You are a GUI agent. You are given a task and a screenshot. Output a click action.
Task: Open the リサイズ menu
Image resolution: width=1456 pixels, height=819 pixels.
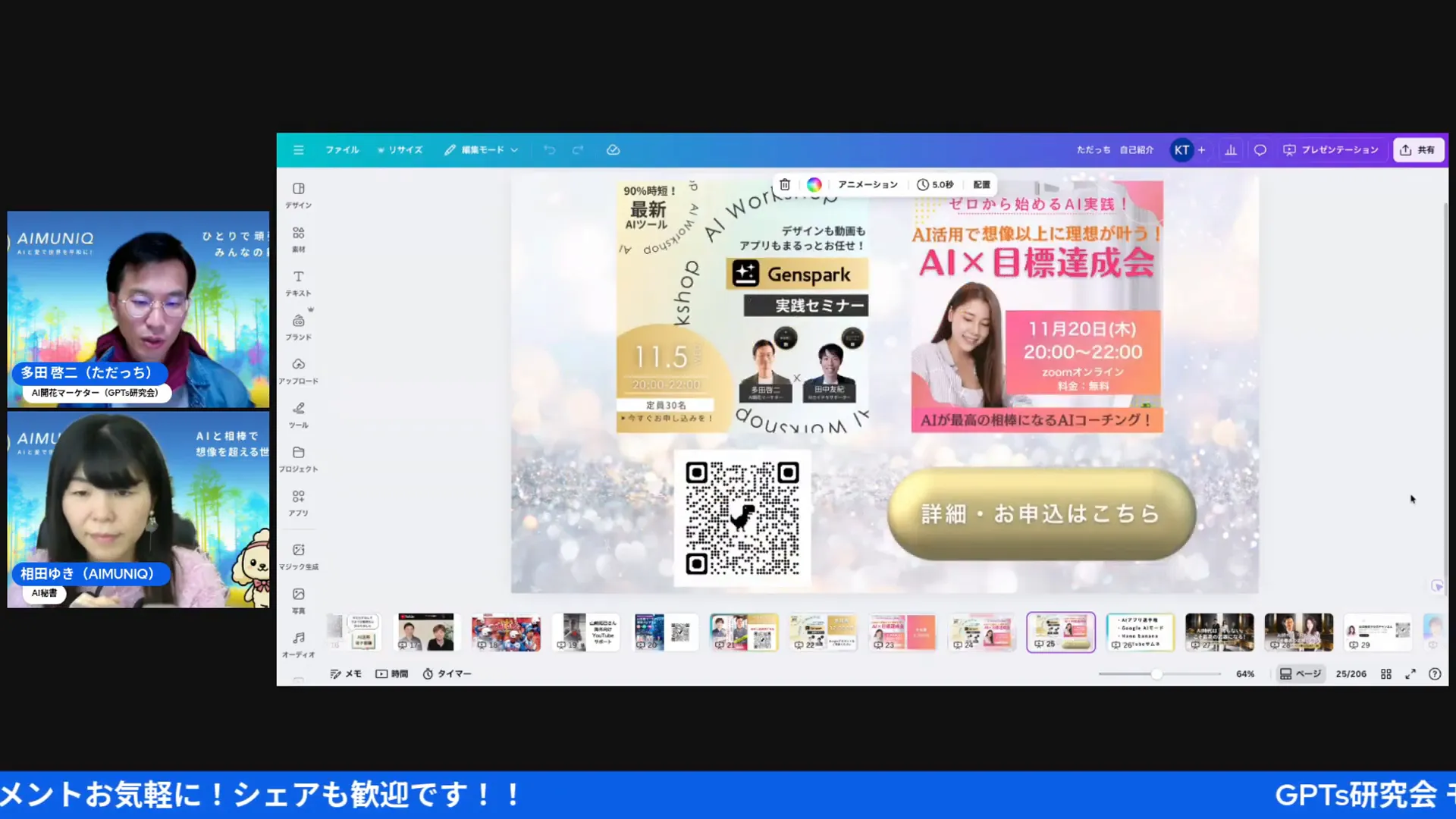[400, 150]
